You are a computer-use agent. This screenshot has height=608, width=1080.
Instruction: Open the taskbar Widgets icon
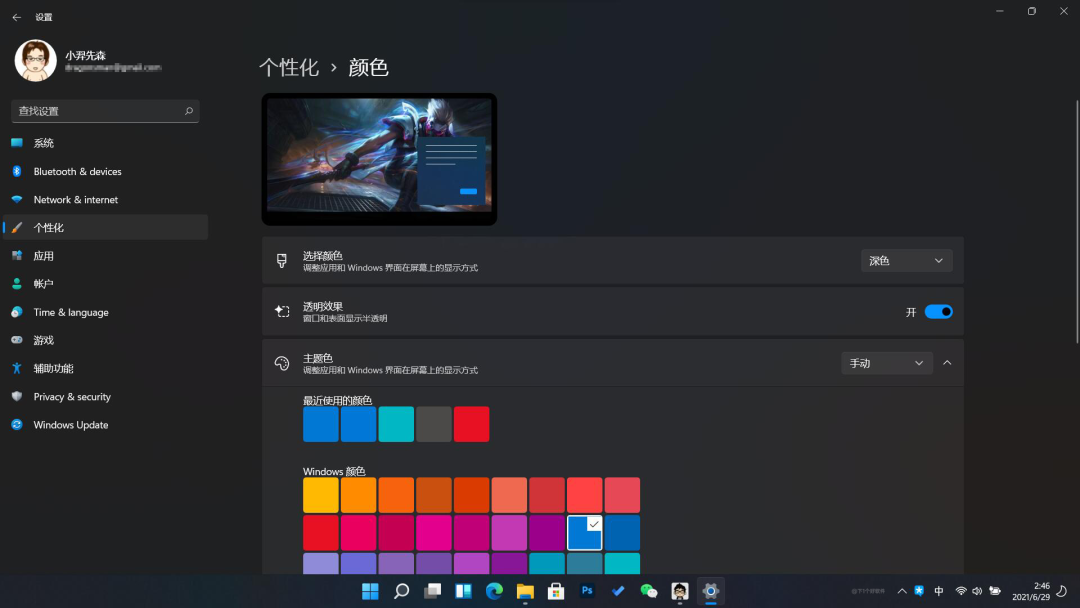tap(463, 591)
